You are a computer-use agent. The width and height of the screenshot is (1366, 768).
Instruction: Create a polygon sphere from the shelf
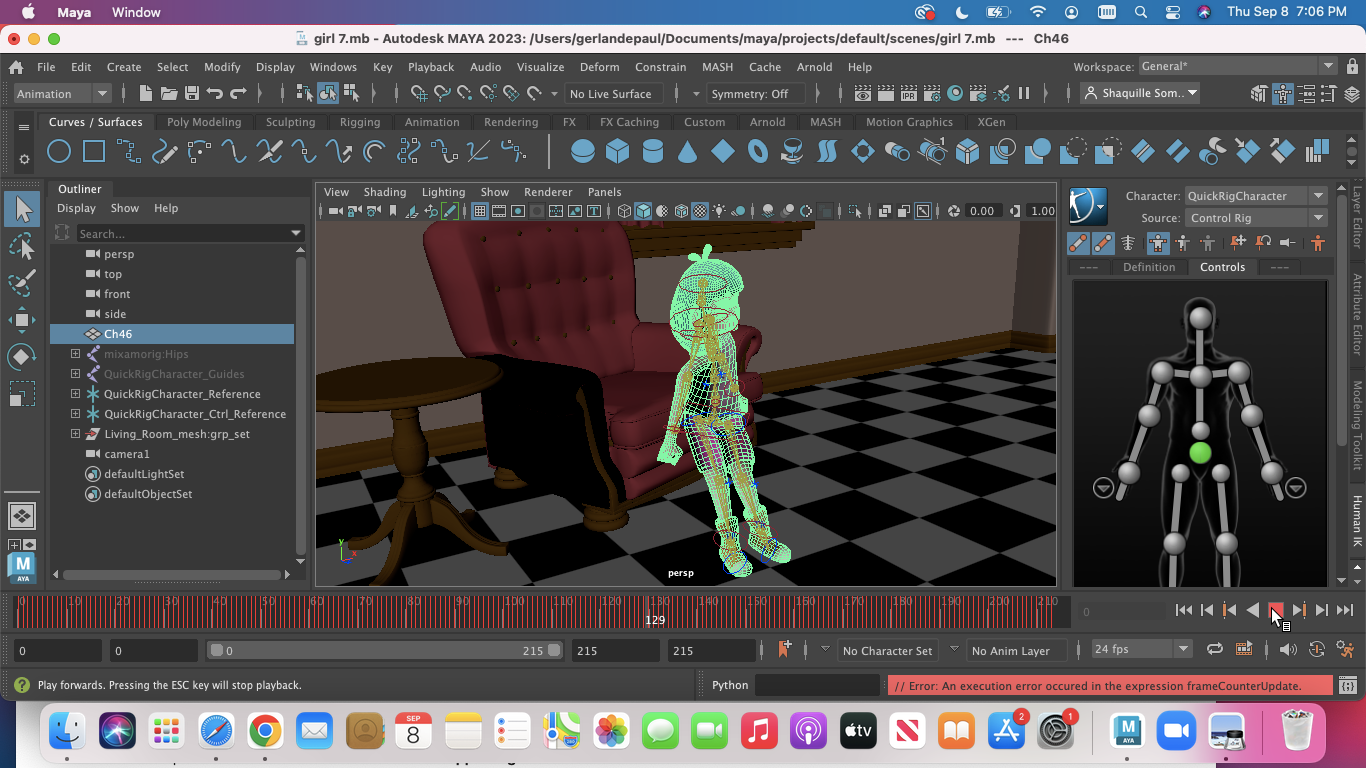coord(581,150)
